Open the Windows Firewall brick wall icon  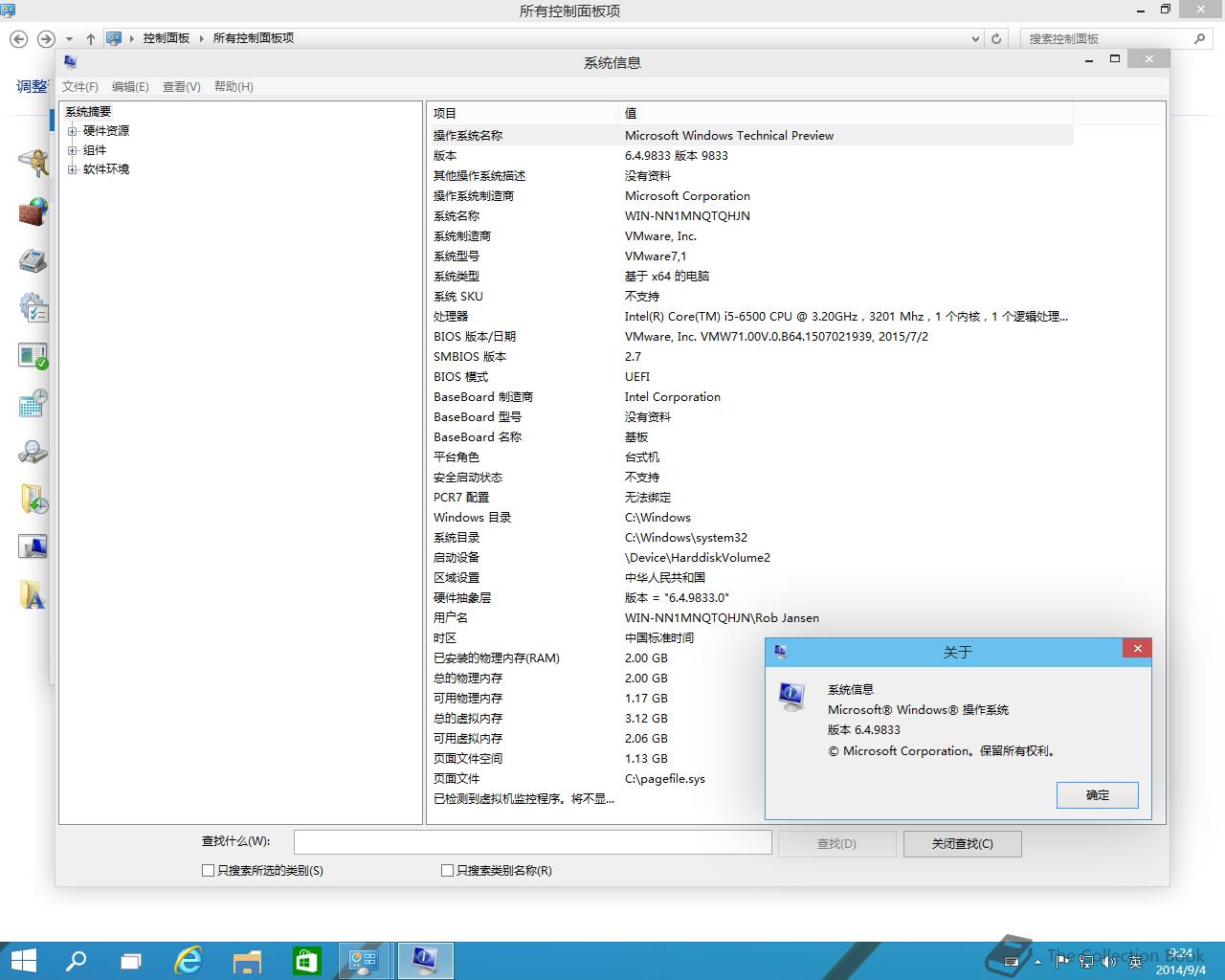pyautogui.click(x=33, y=211)
